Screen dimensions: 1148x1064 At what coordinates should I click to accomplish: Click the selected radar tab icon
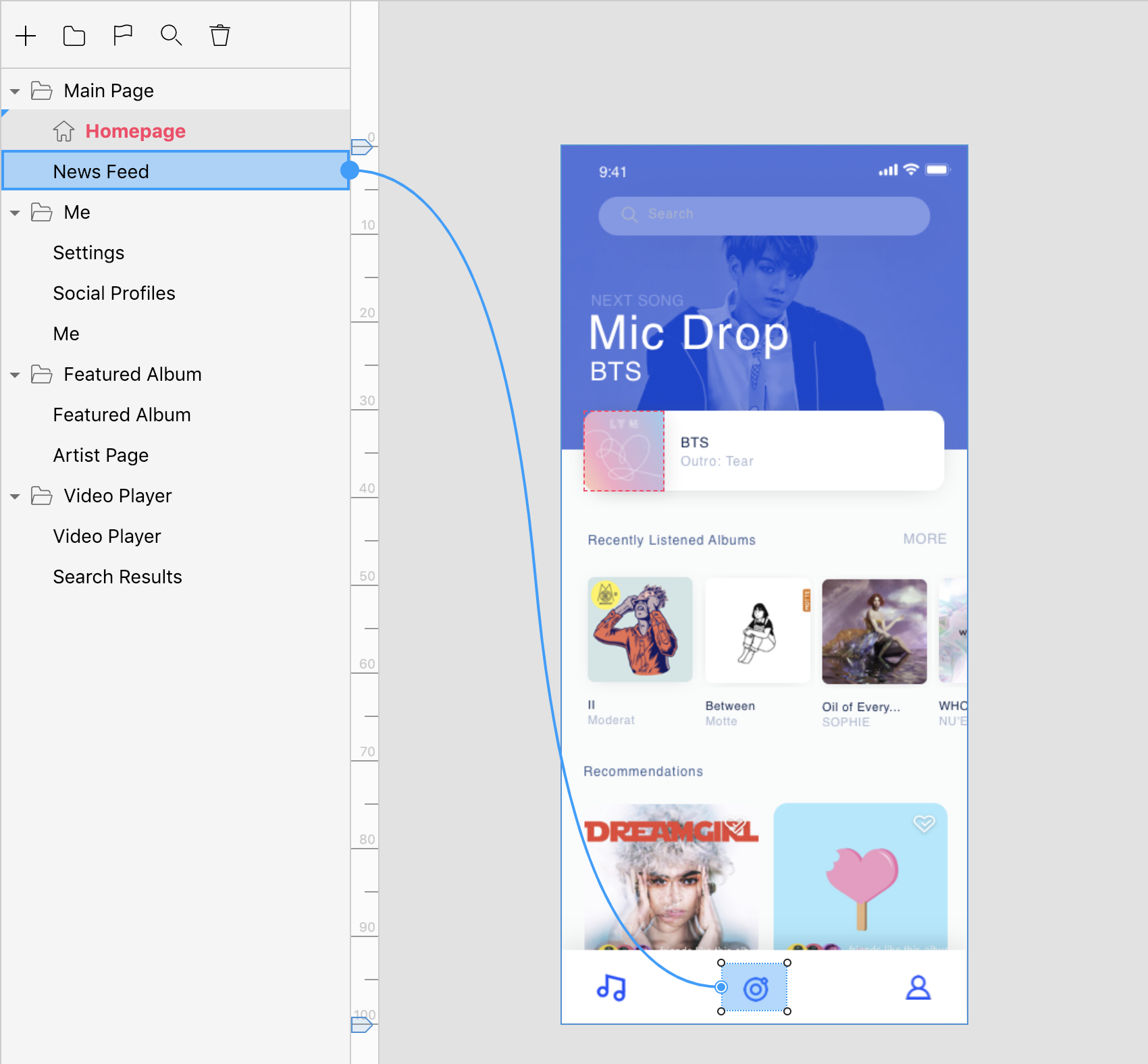tap(756, 989)
